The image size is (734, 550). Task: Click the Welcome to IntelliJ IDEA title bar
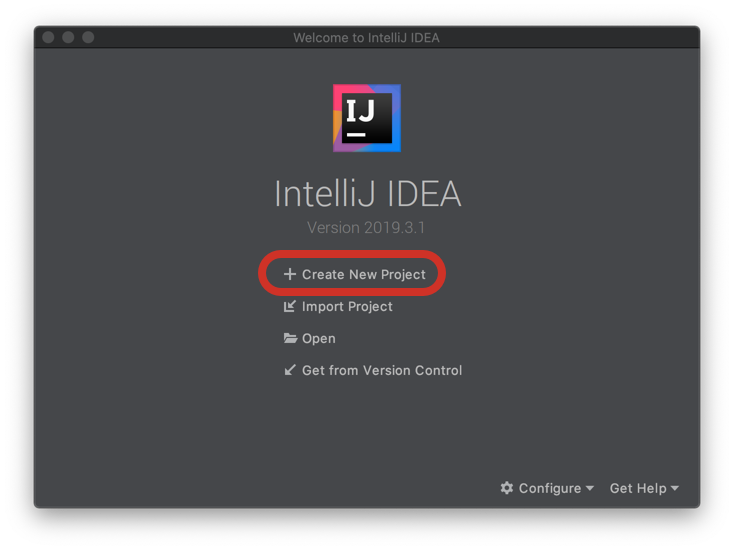[x=367, y=37]
